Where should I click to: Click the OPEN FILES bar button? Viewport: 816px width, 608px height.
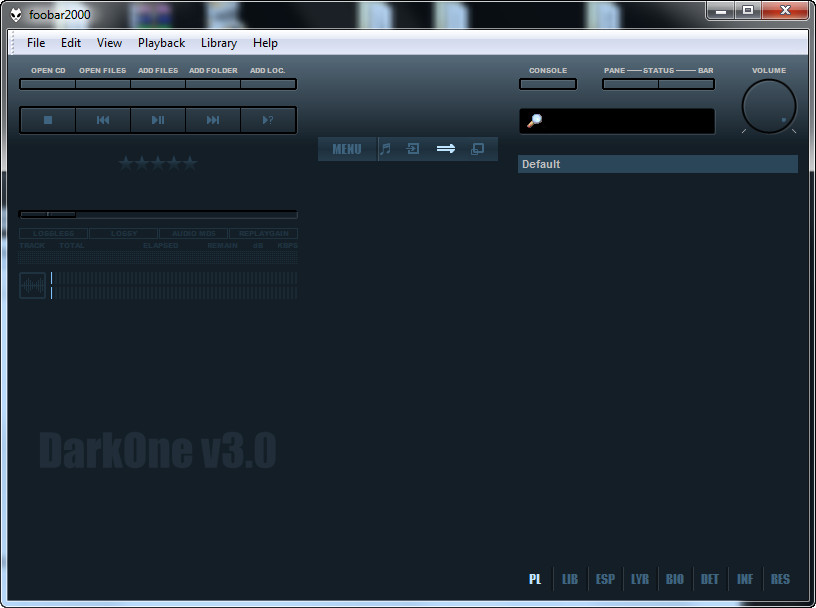103,84
